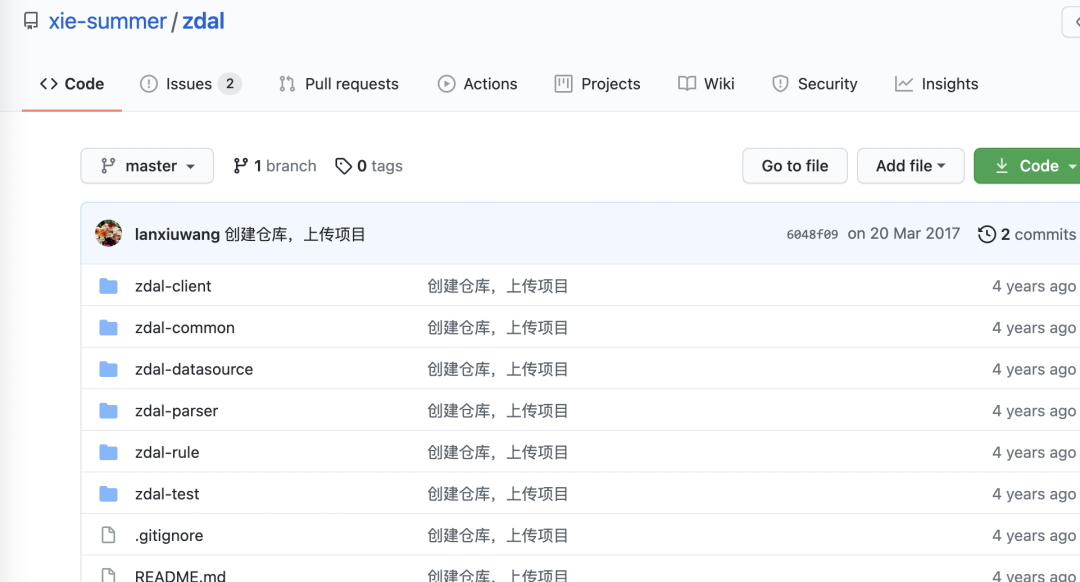
Task: Click the zdal-datasource folder icon
Action: pos(108,369)
